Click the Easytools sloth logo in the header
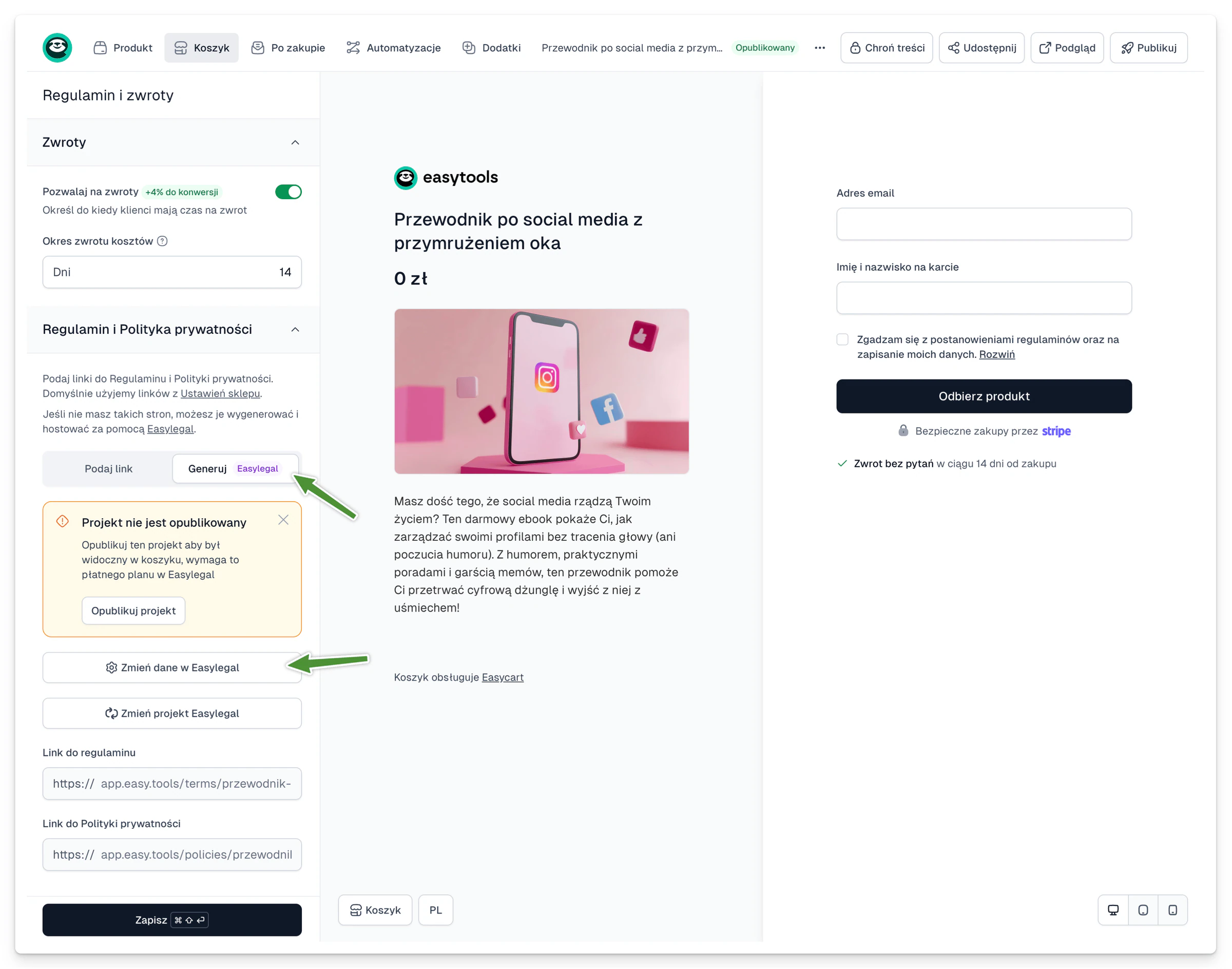This screenshot has height=969, width=1232. tap(57, 48)
